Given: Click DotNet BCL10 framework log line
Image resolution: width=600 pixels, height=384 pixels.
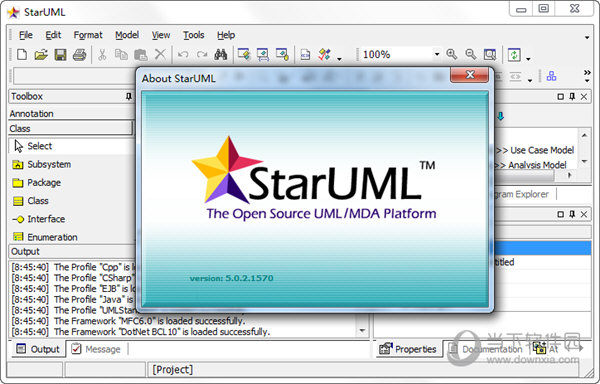Looking at the screenshot, I should pyautogui.click(x=140, y=332).
